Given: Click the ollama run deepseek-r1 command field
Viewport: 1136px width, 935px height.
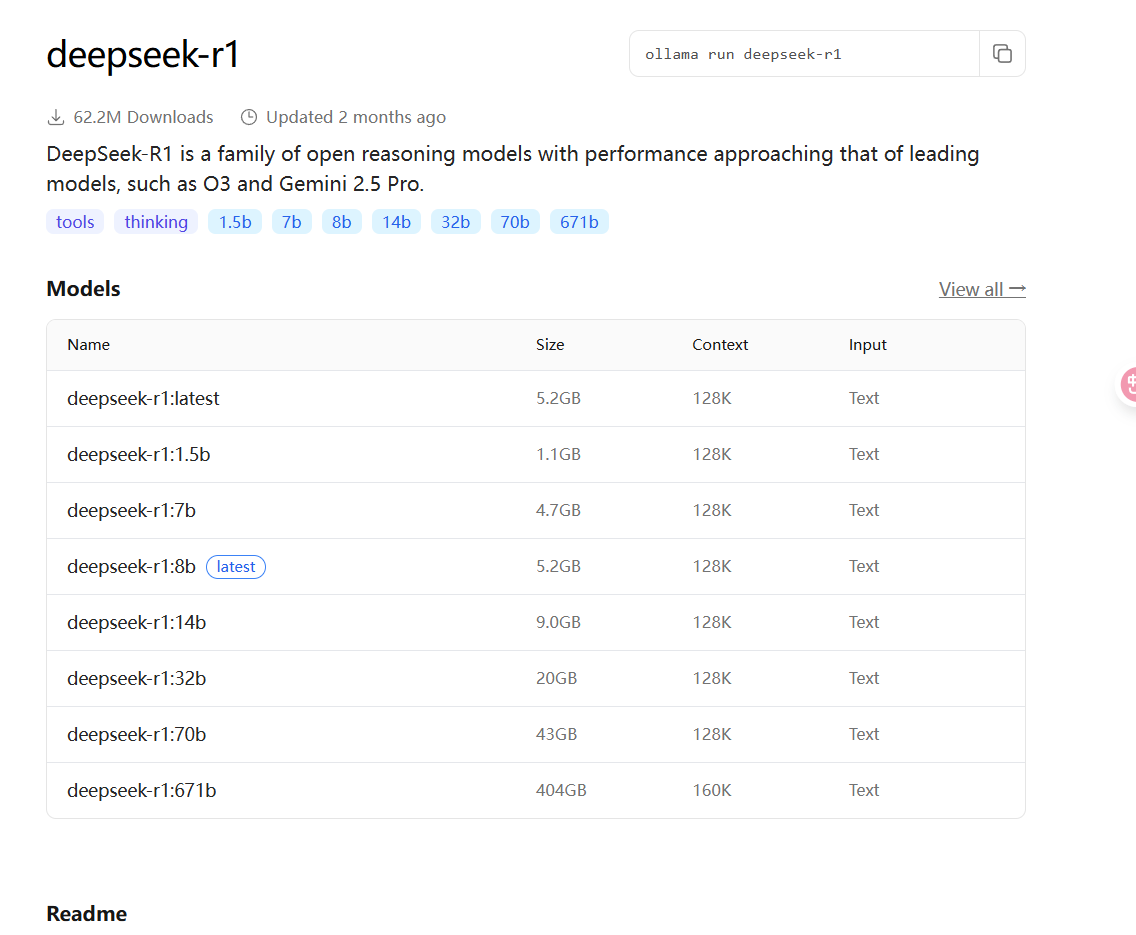Looking at the screenshot, I should click(x=804, y=54).
